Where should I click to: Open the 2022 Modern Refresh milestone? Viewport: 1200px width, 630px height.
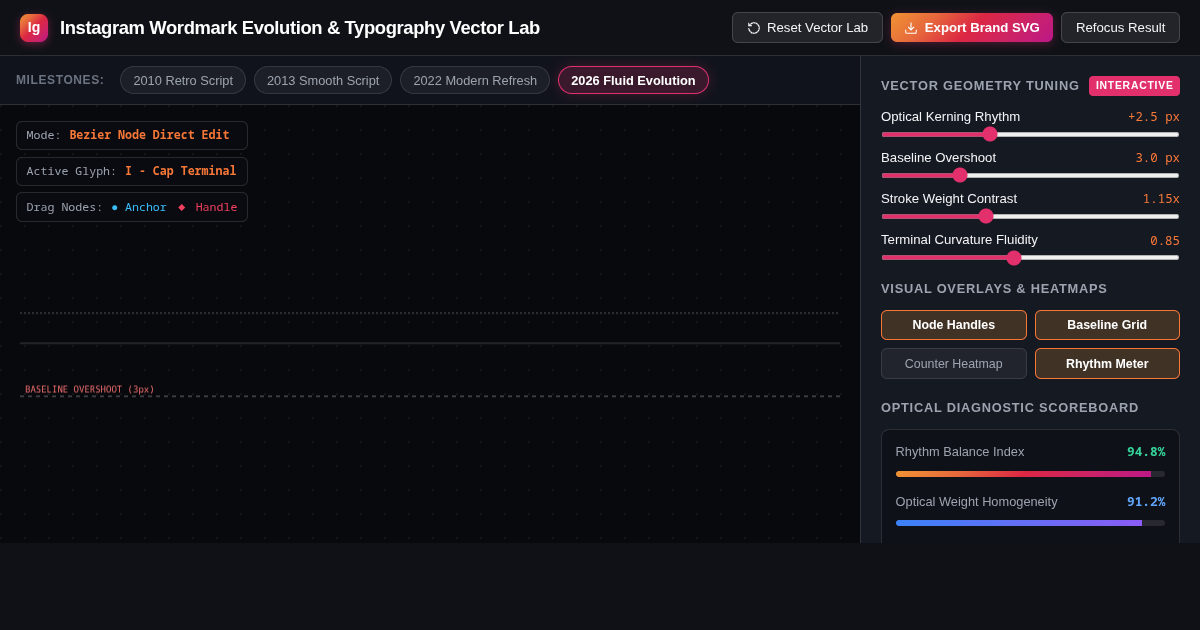pyautogui.click(x=475, y=80)
